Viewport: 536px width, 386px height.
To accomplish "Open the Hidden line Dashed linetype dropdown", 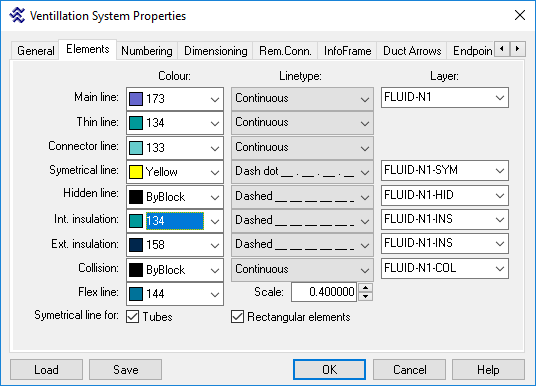I will coord(302,197).
